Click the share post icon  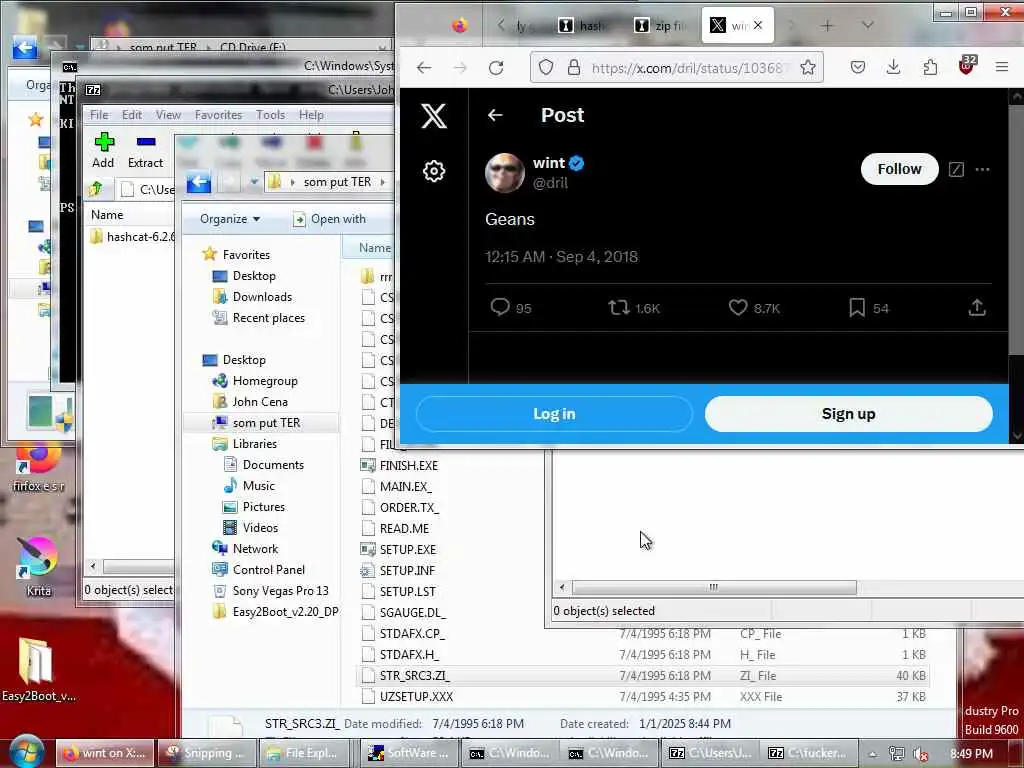pyautogui.click(x=977, y=308)
